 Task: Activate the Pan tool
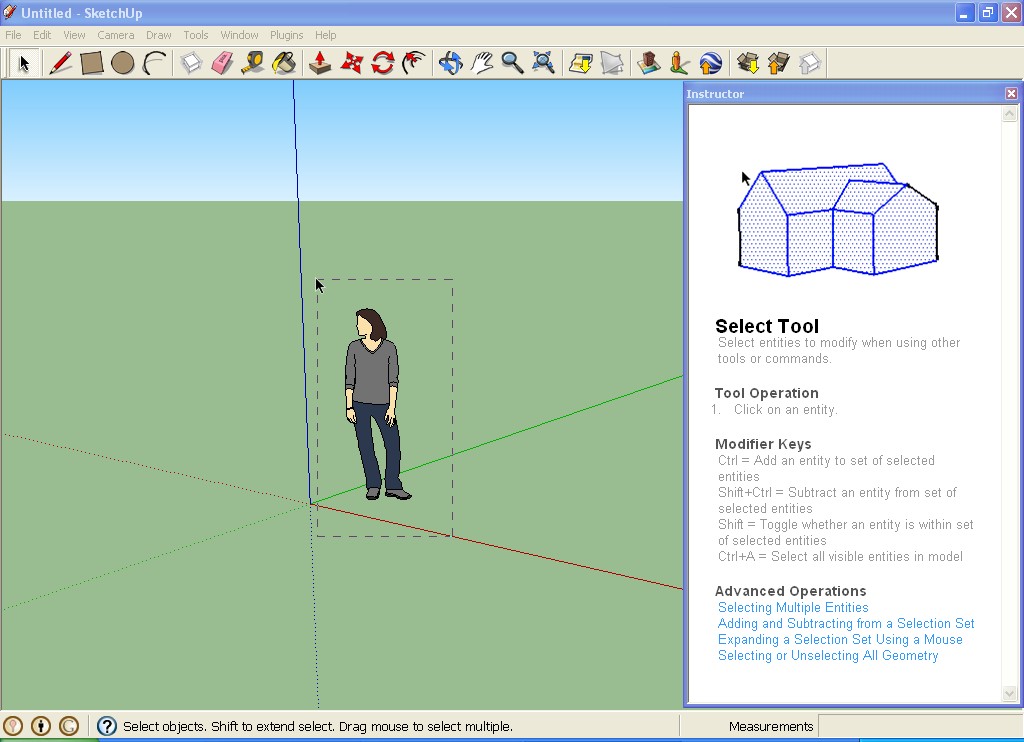click(x=483, y=62)
